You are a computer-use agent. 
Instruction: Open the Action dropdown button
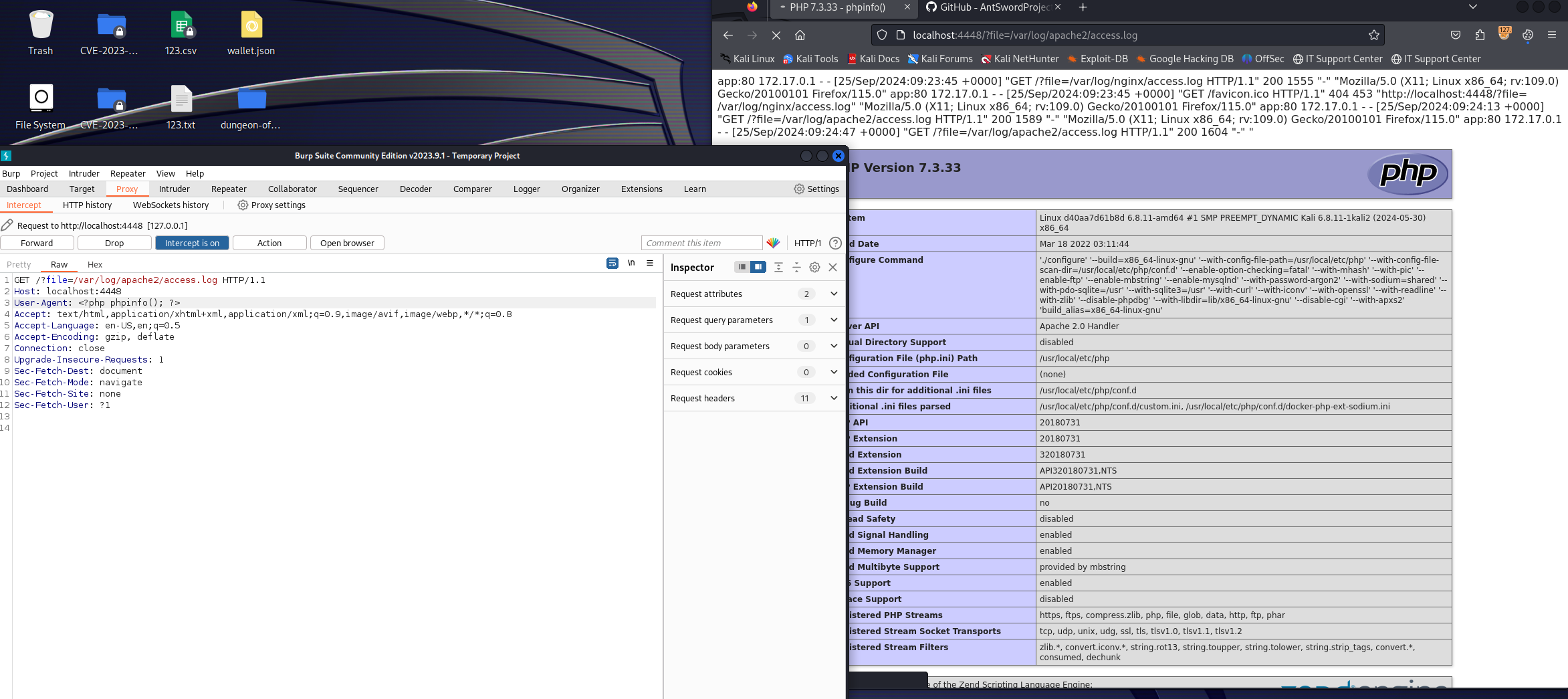(x=269, y=243)
